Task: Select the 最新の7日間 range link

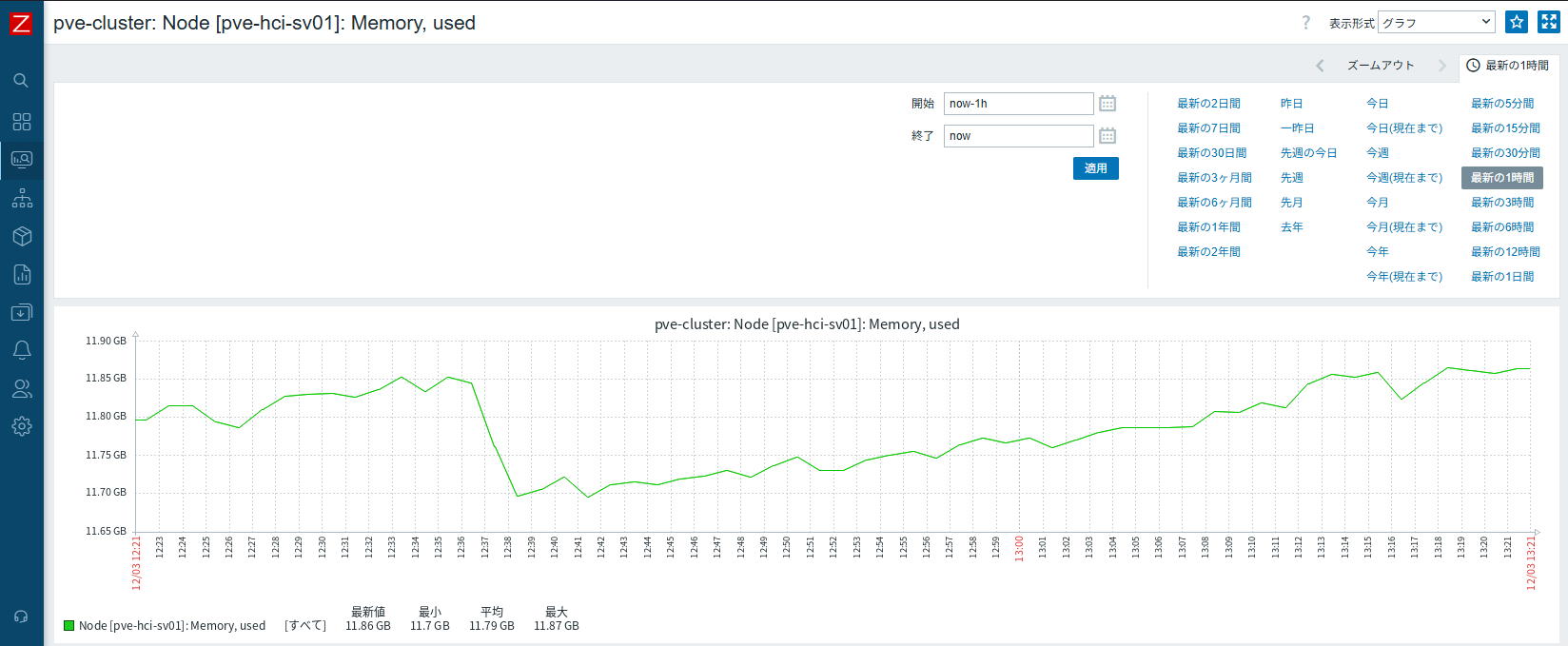Action: pyautogui.click(x=1208, y=128)
